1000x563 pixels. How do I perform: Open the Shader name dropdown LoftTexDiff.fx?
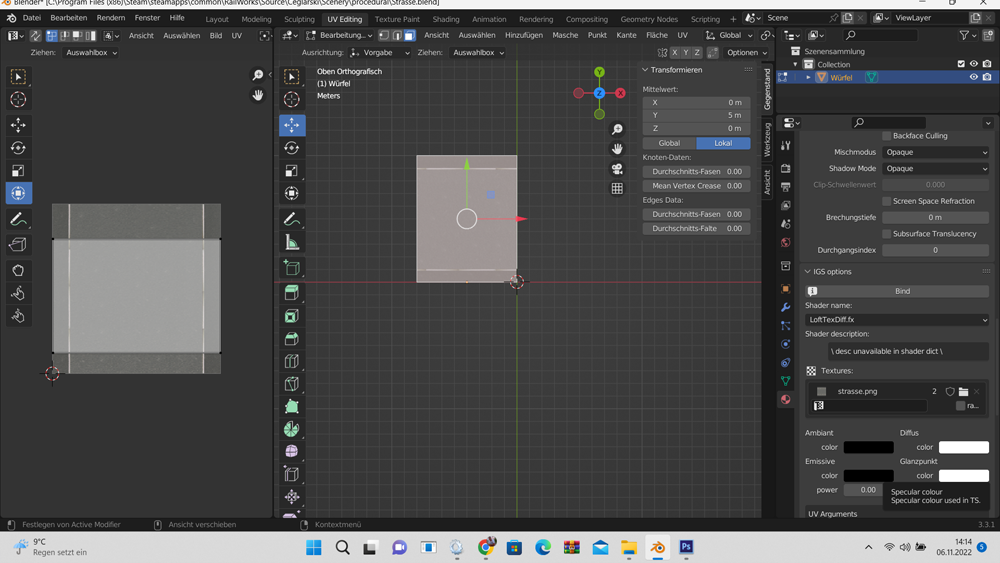coord(897,320)
